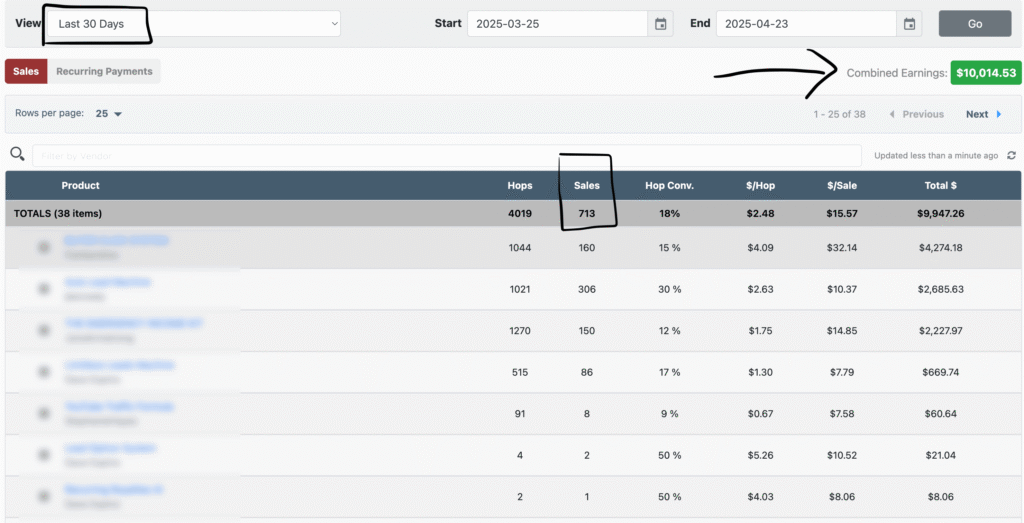The width and height of the screenshot is (1024, 523).
Task: Open the Start date calendar picker icon
Action: 660,24
